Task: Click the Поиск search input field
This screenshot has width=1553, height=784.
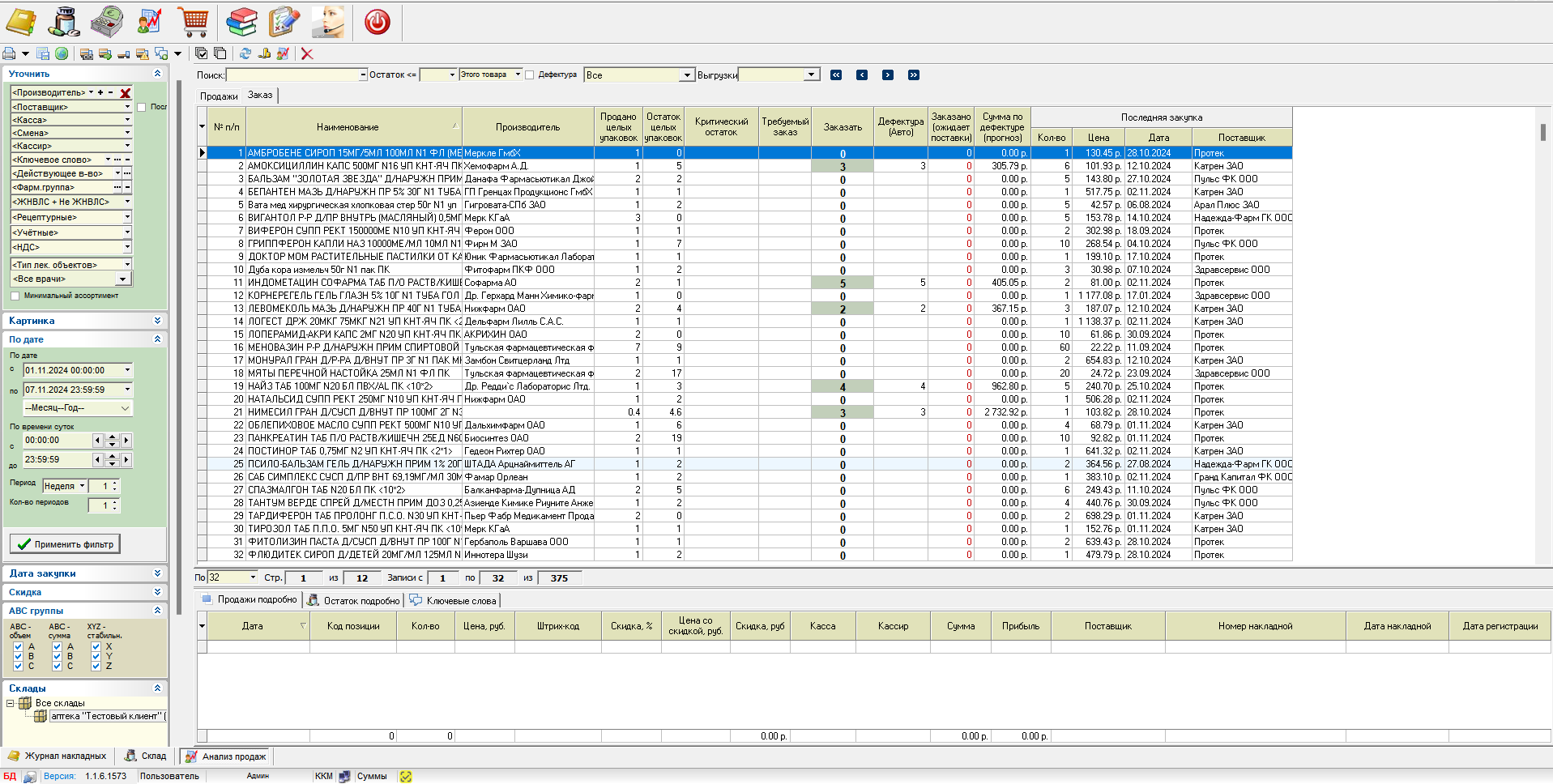Action: 292,75
